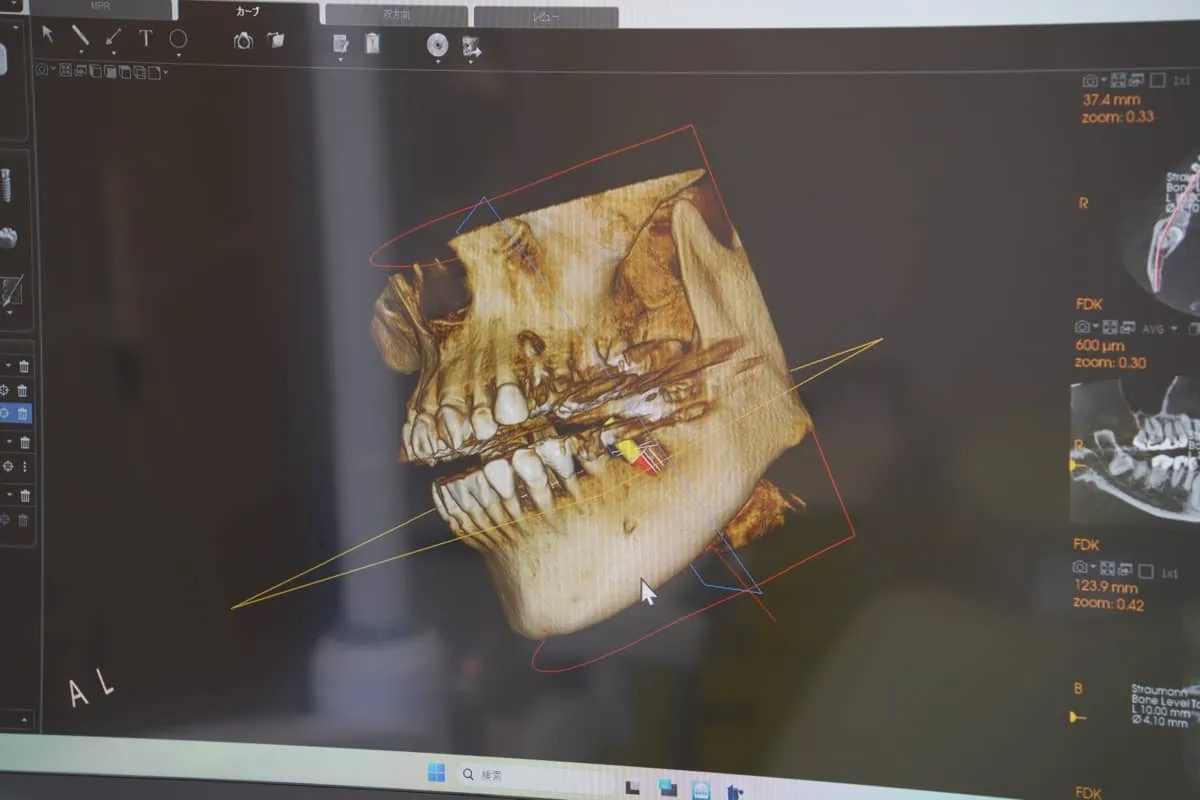Click the target icon in the blue highlighted row

coord(4,413)
